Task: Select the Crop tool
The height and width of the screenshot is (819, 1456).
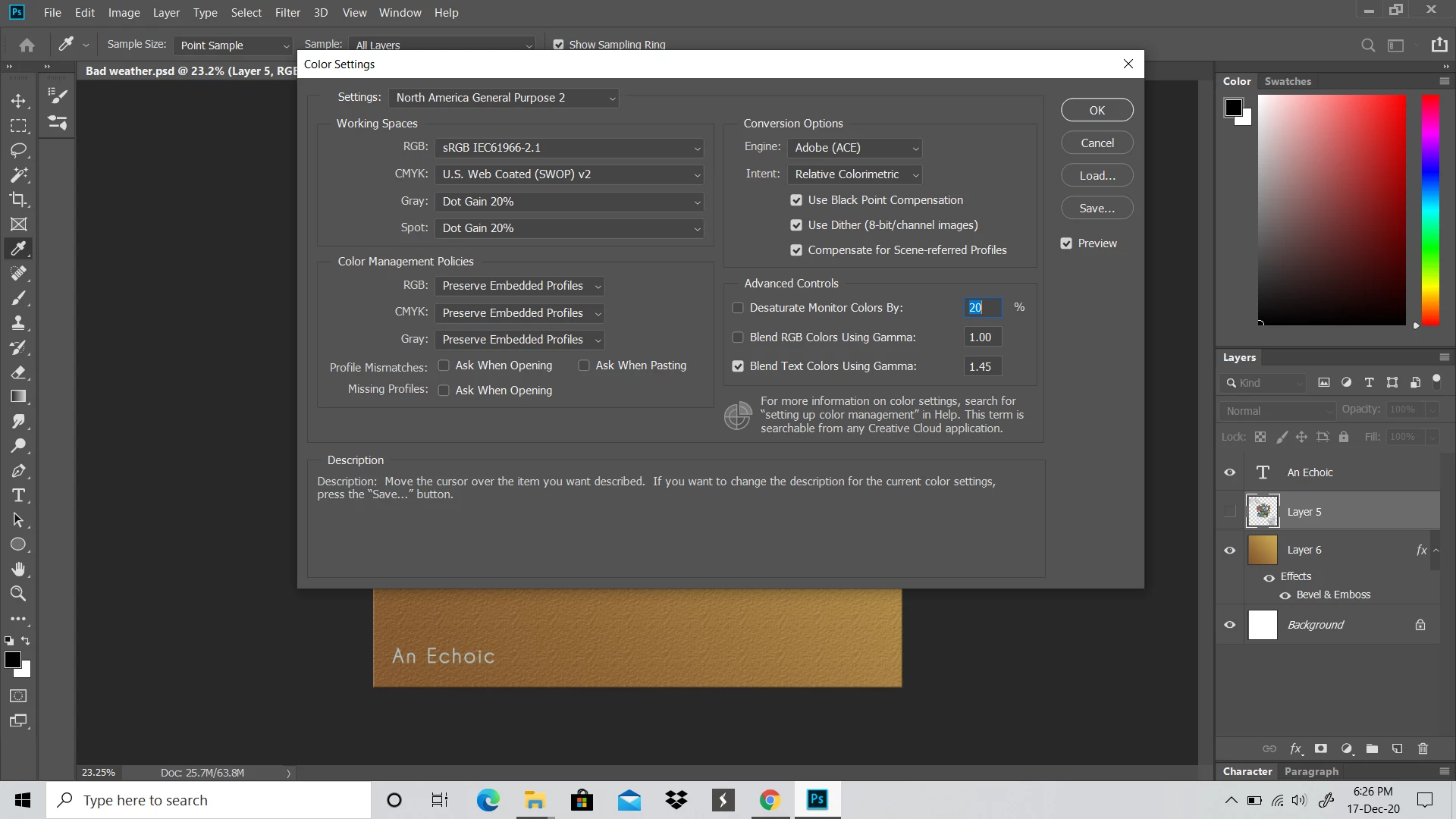Action: (x=19, y=199)
